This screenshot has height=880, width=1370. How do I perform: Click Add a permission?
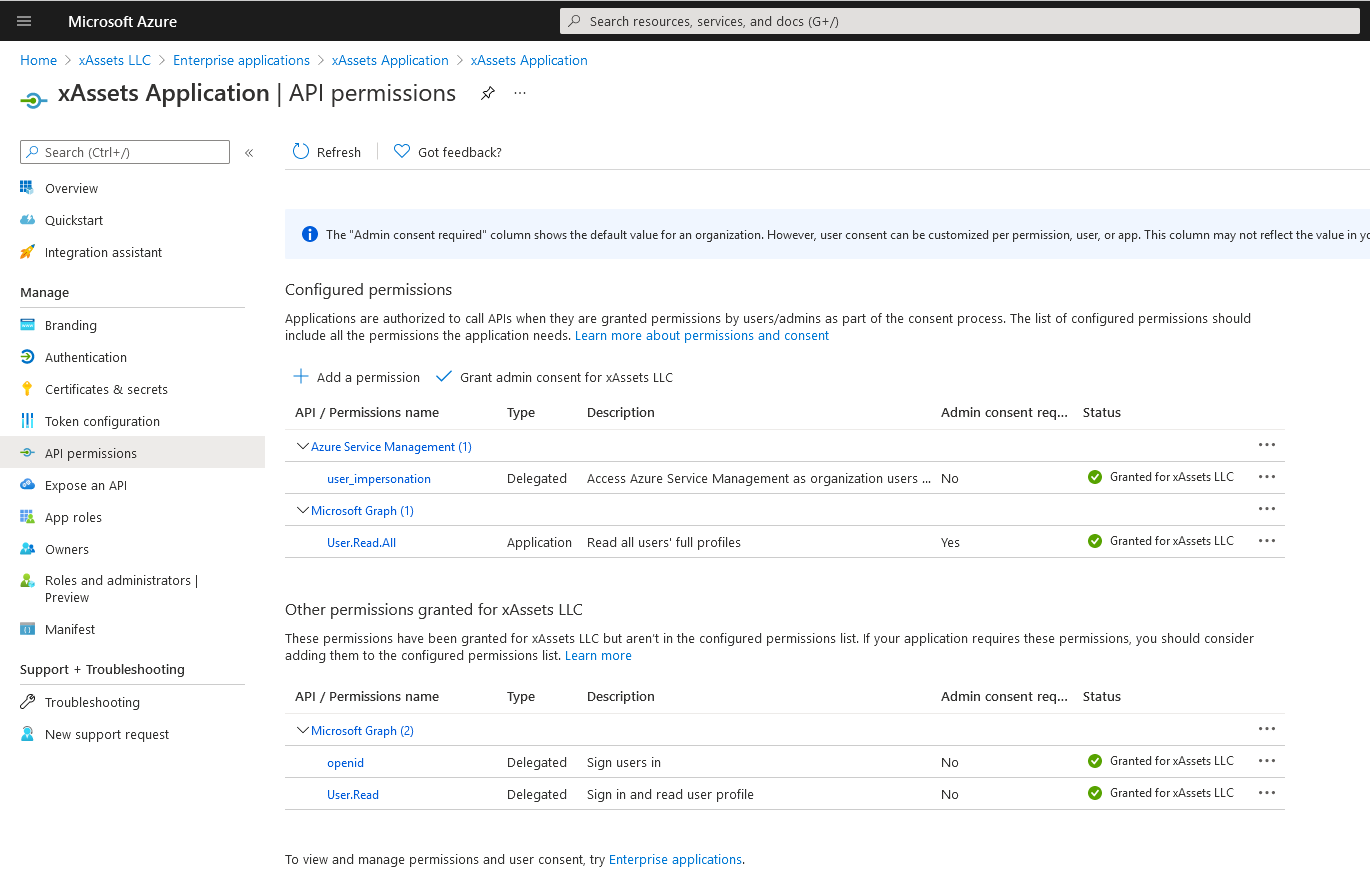pyautogui.click(x=356, y=377)
